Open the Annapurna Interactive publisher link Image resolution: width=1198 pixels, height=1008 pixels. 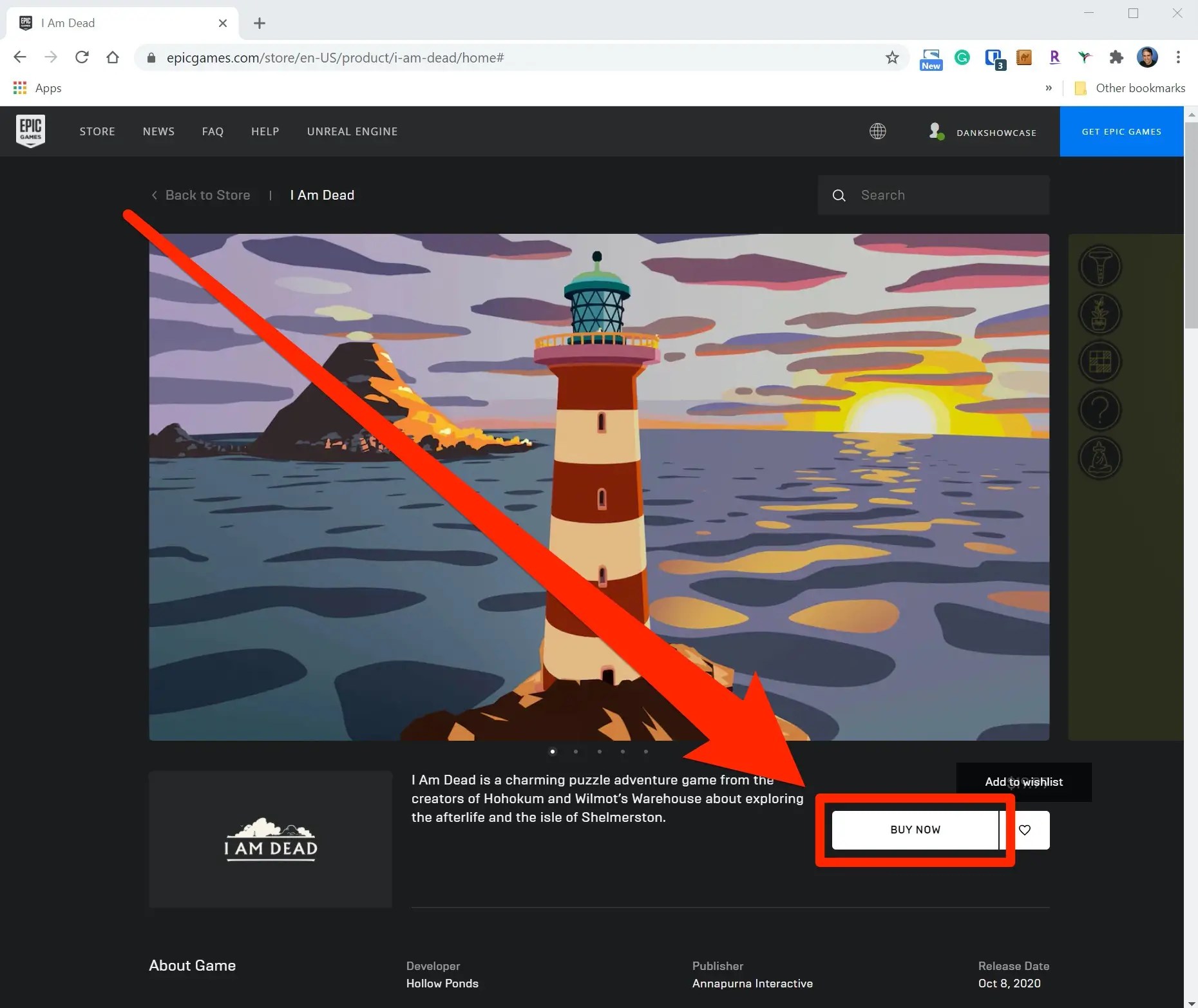coord(752,984)
